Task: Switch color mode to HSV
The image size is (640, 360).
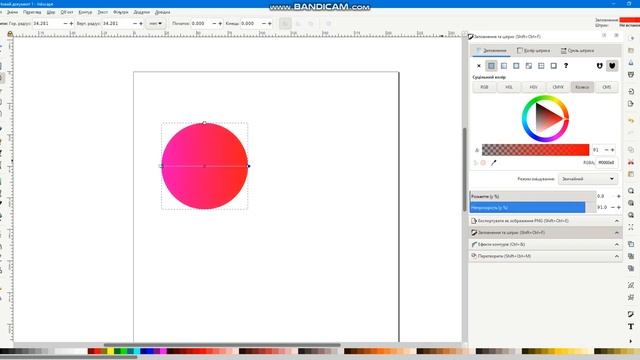Action: coord(533,87)
